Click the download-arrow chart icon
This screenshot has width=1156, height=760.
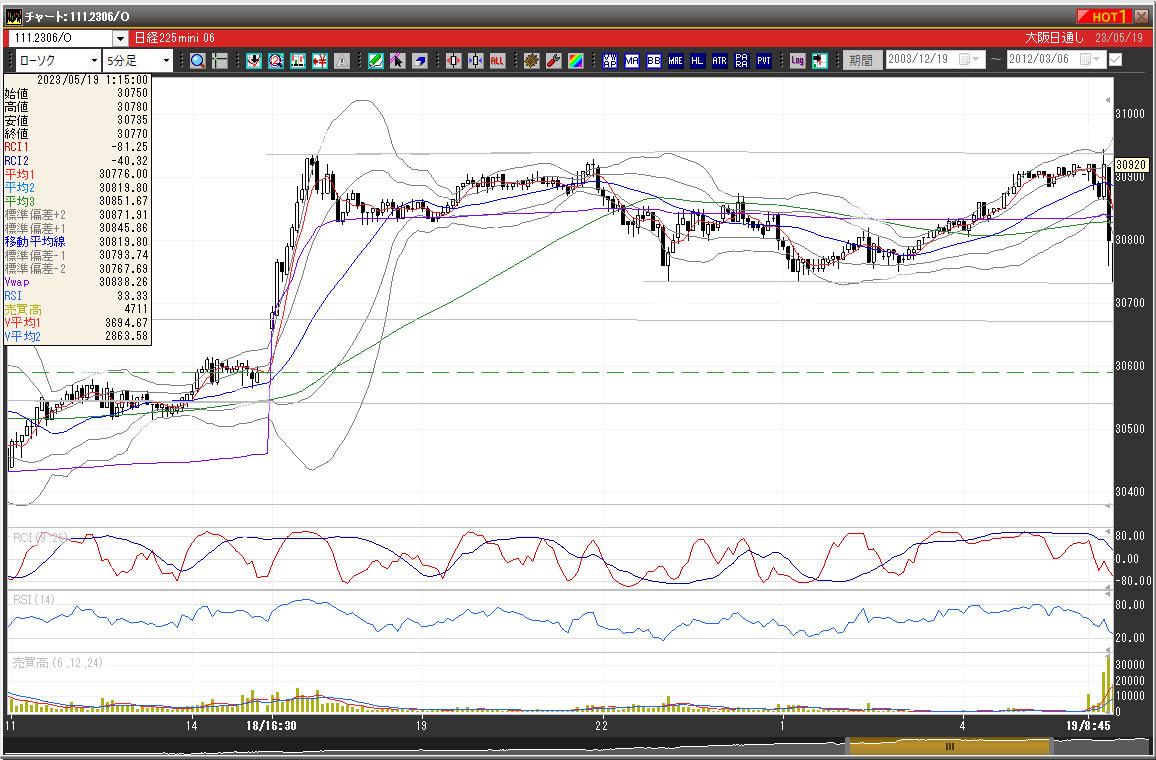254,60
